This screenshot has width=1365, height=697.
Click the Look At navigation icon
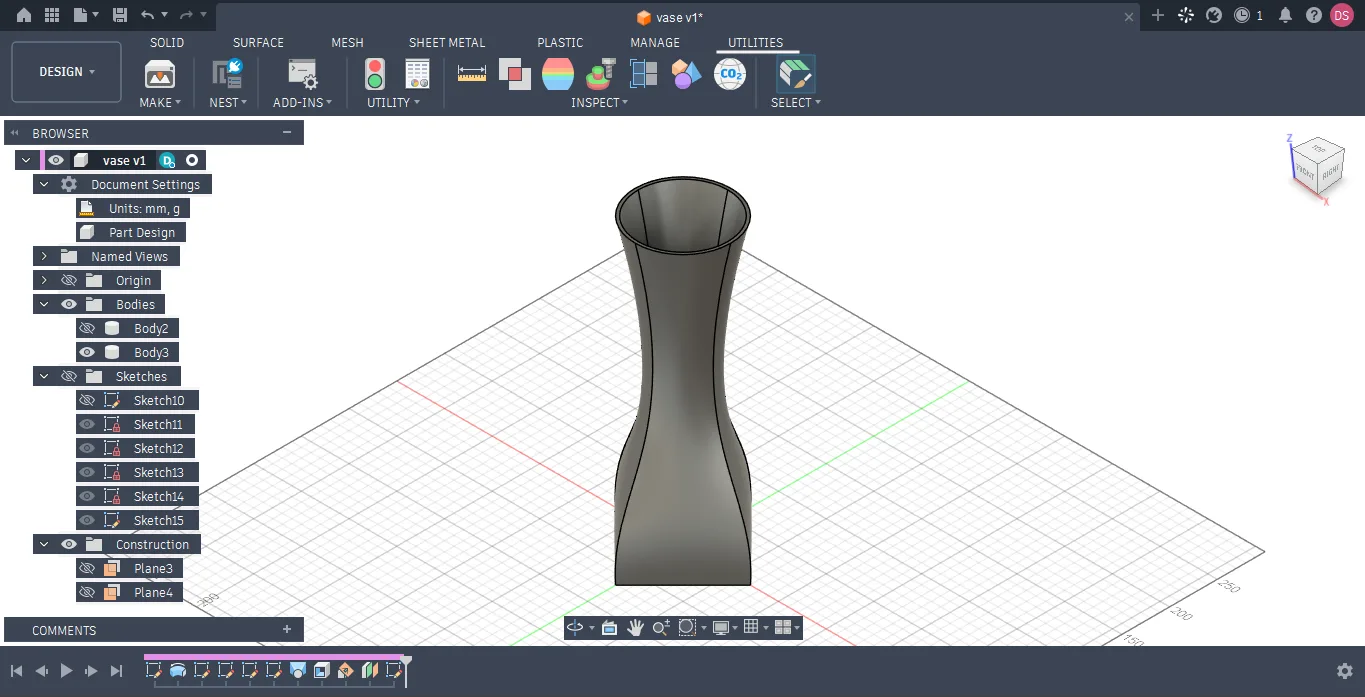click(x=609, y=627)
